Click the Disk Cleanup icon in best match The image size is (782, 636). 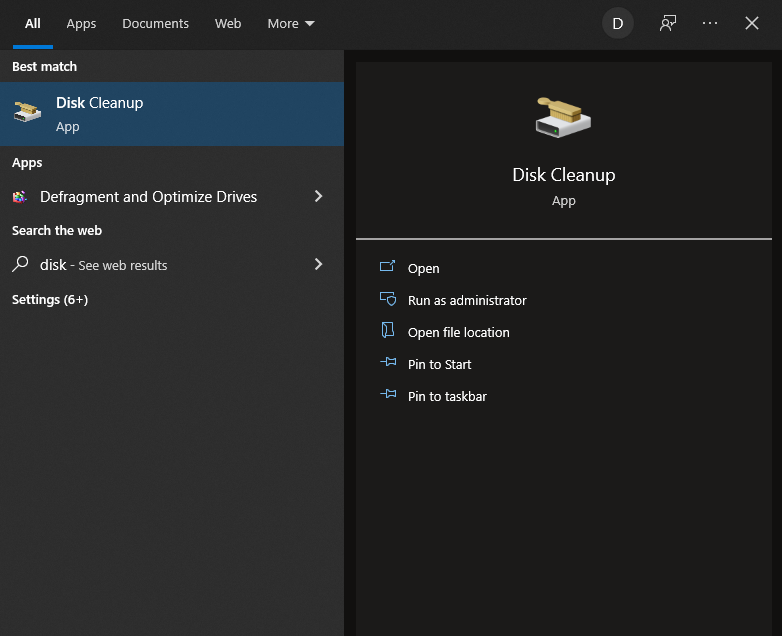click(27, 112)
